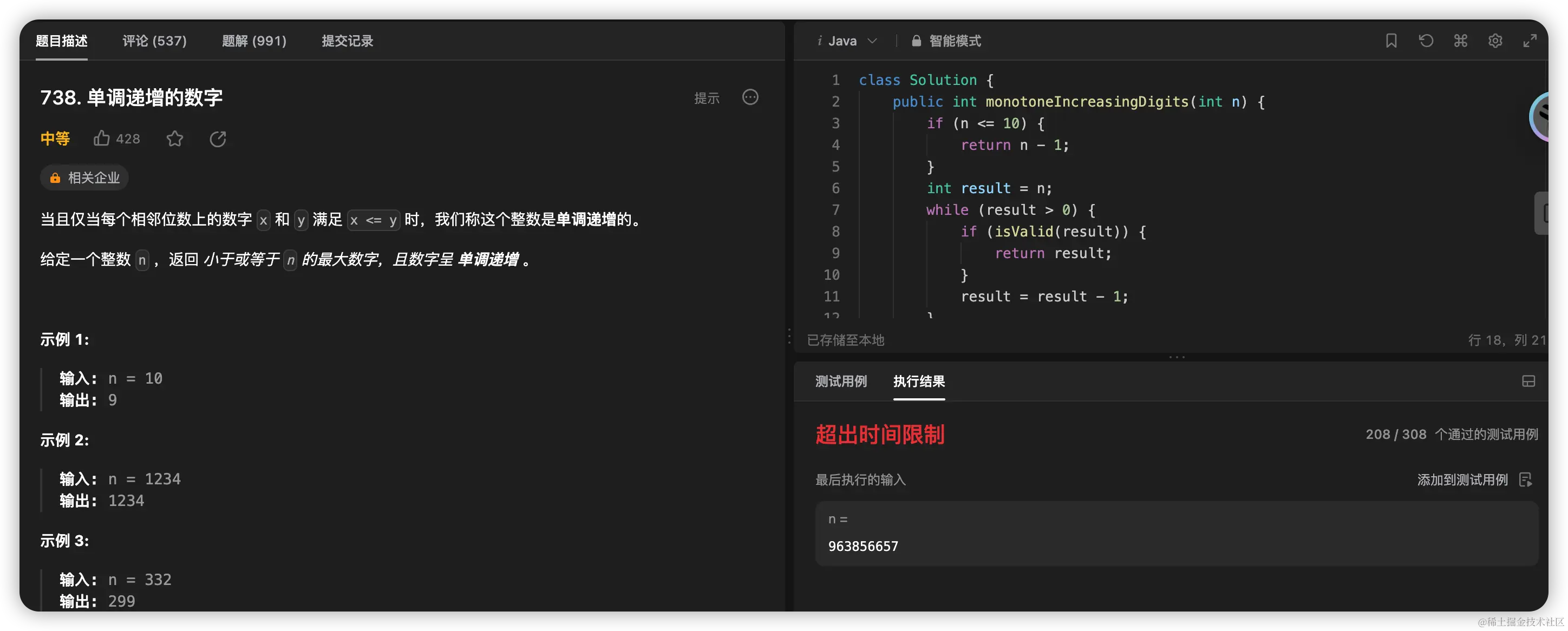Show the 提示 hints
The image size is (1568, 631).
point(706,98)
